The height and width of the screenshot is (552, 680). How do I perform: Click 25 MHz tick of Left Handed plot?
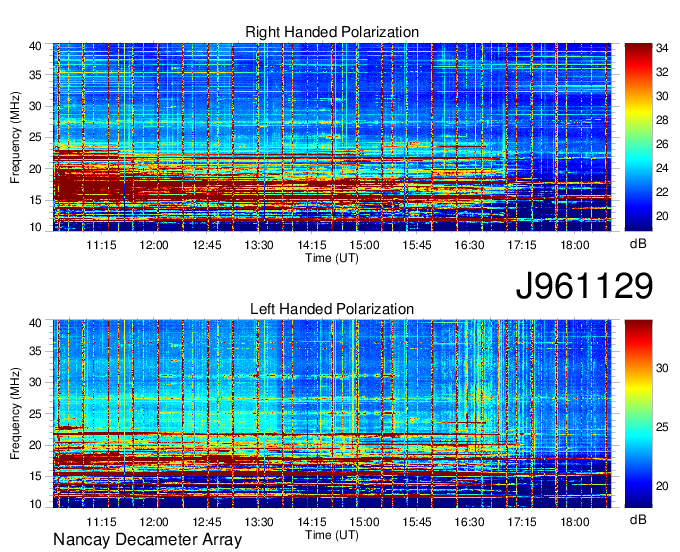pos(35,414)
